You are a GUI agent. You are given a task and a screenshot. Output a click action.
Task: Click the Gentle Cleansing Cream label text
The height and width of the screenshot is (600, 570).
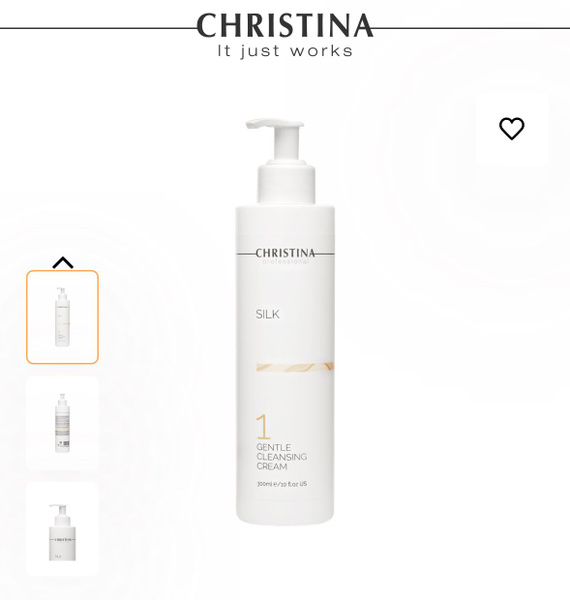coord(282,457)
